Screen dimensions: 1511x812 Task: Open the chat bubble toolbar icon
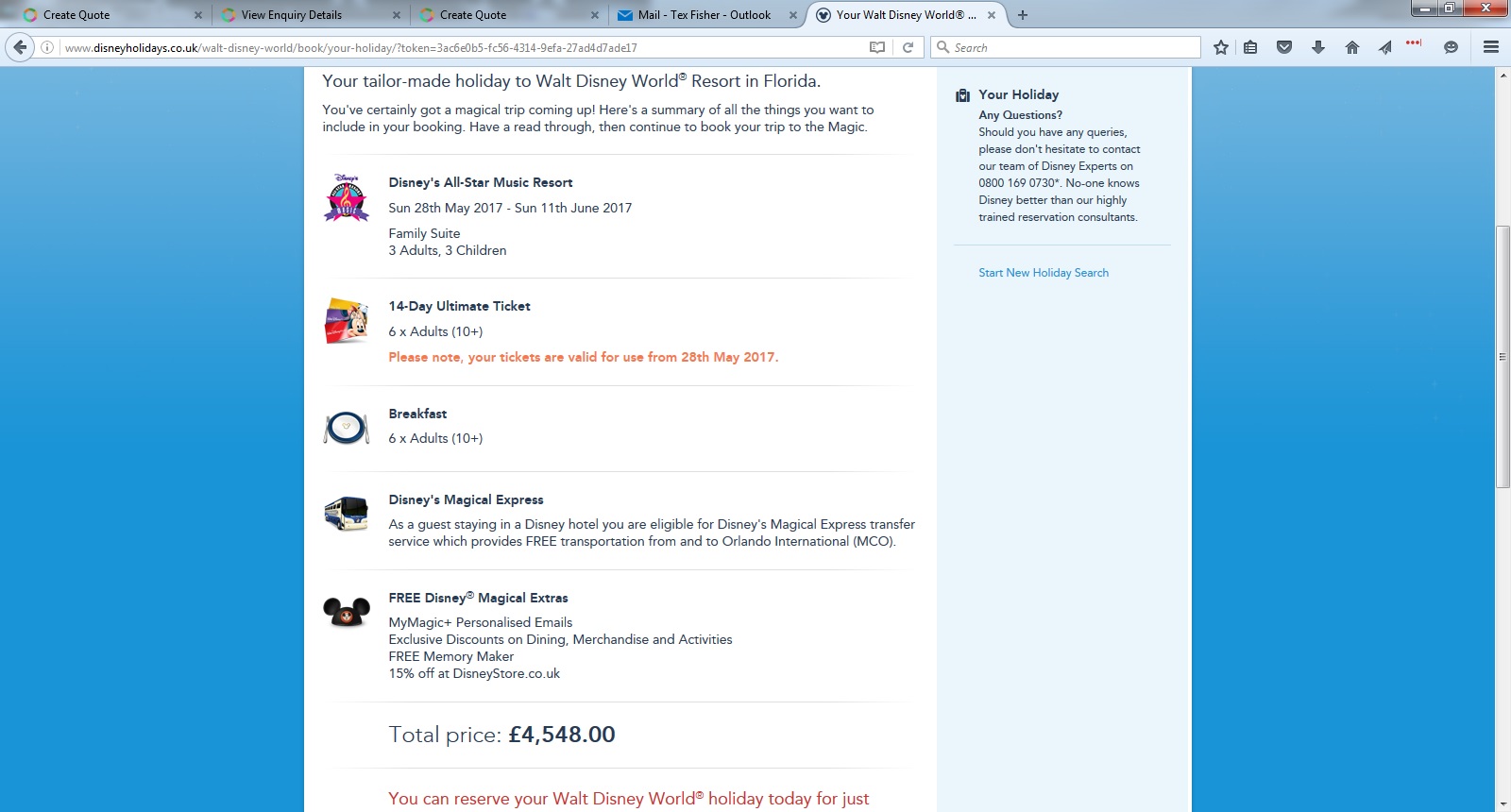(1451, 47)
